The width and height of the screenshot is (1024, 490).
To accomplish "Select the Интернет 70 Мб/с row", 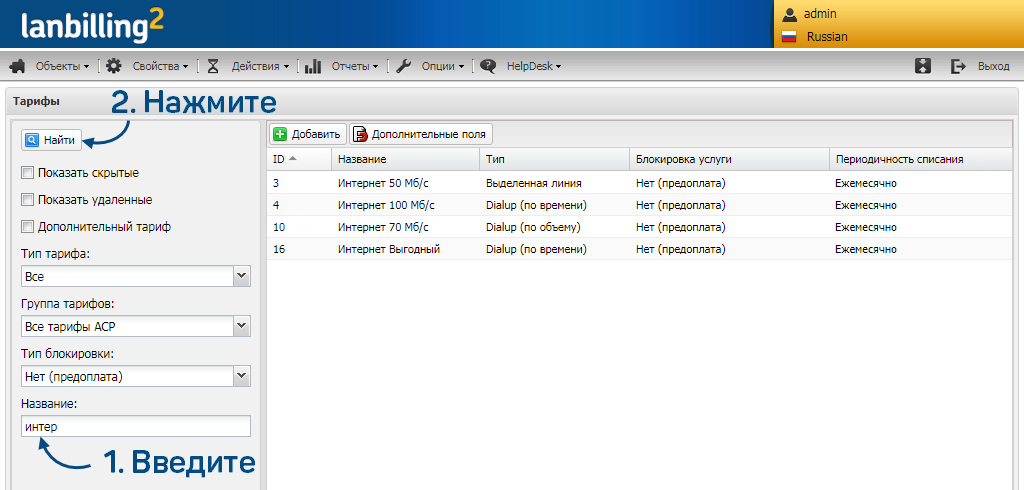I will (639, 227).
